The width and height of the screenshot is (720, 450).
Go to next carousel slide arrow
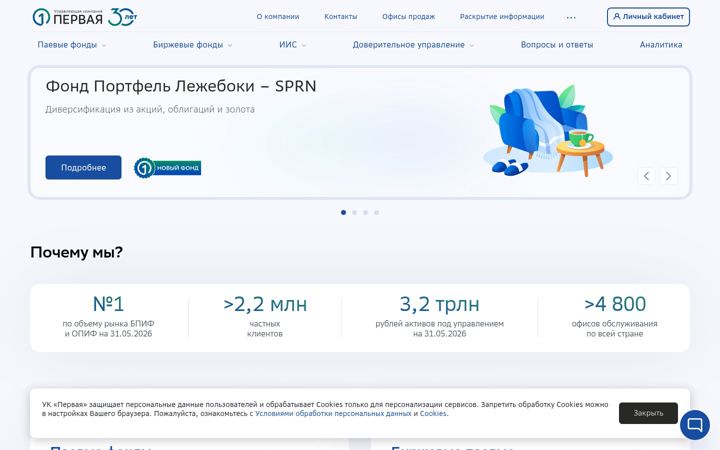coord(668,176)
